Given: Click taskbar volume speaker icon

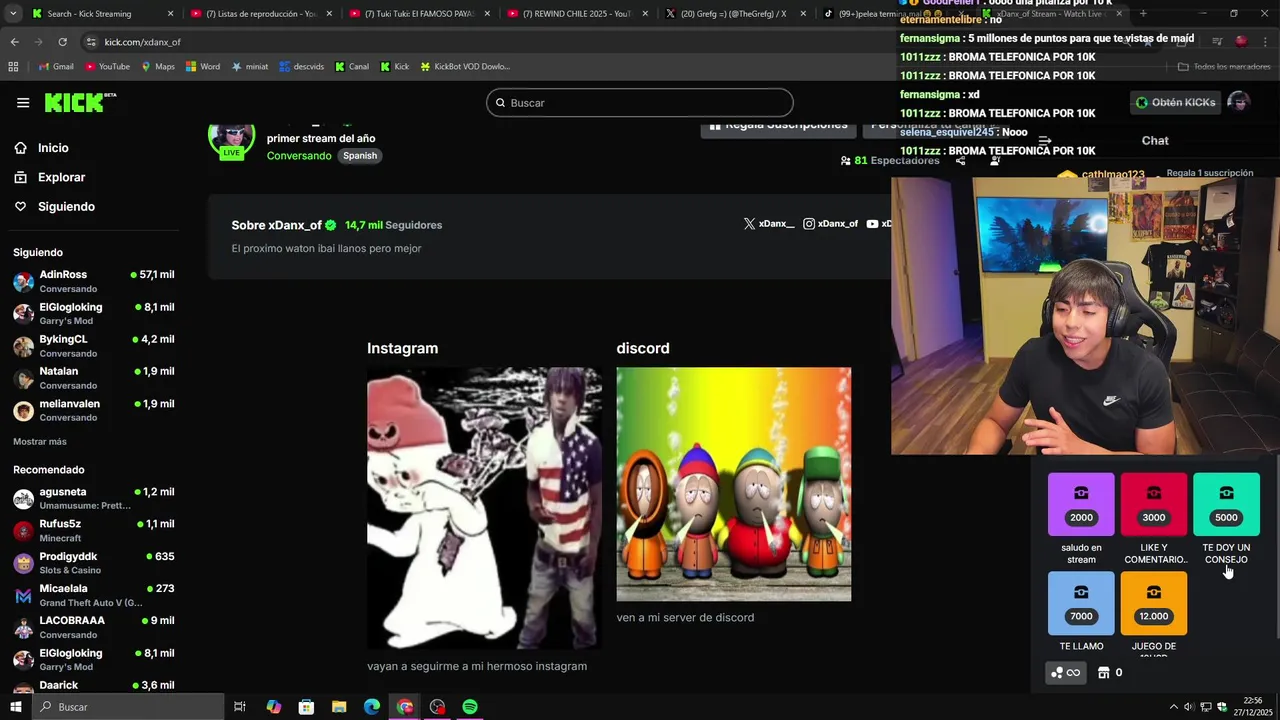Looking at the screenshot, I should coord(1188,707).
